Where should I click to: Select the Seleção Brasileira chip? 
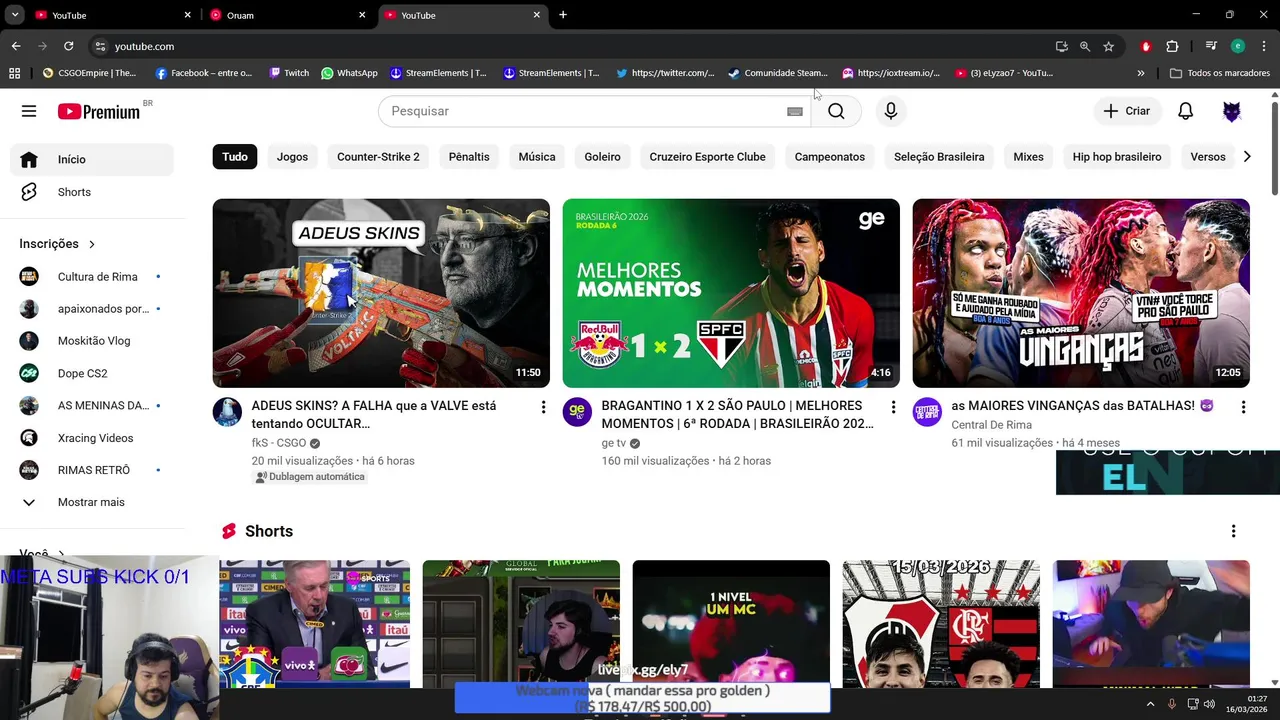pyautogui.click(x=939, y=157)
